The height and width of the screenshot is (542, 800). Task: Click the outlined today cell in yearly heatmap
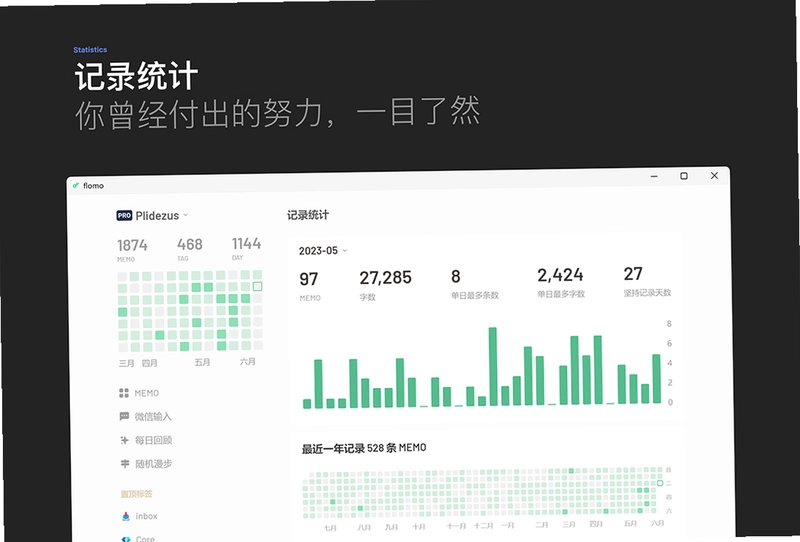click(660, 483)
